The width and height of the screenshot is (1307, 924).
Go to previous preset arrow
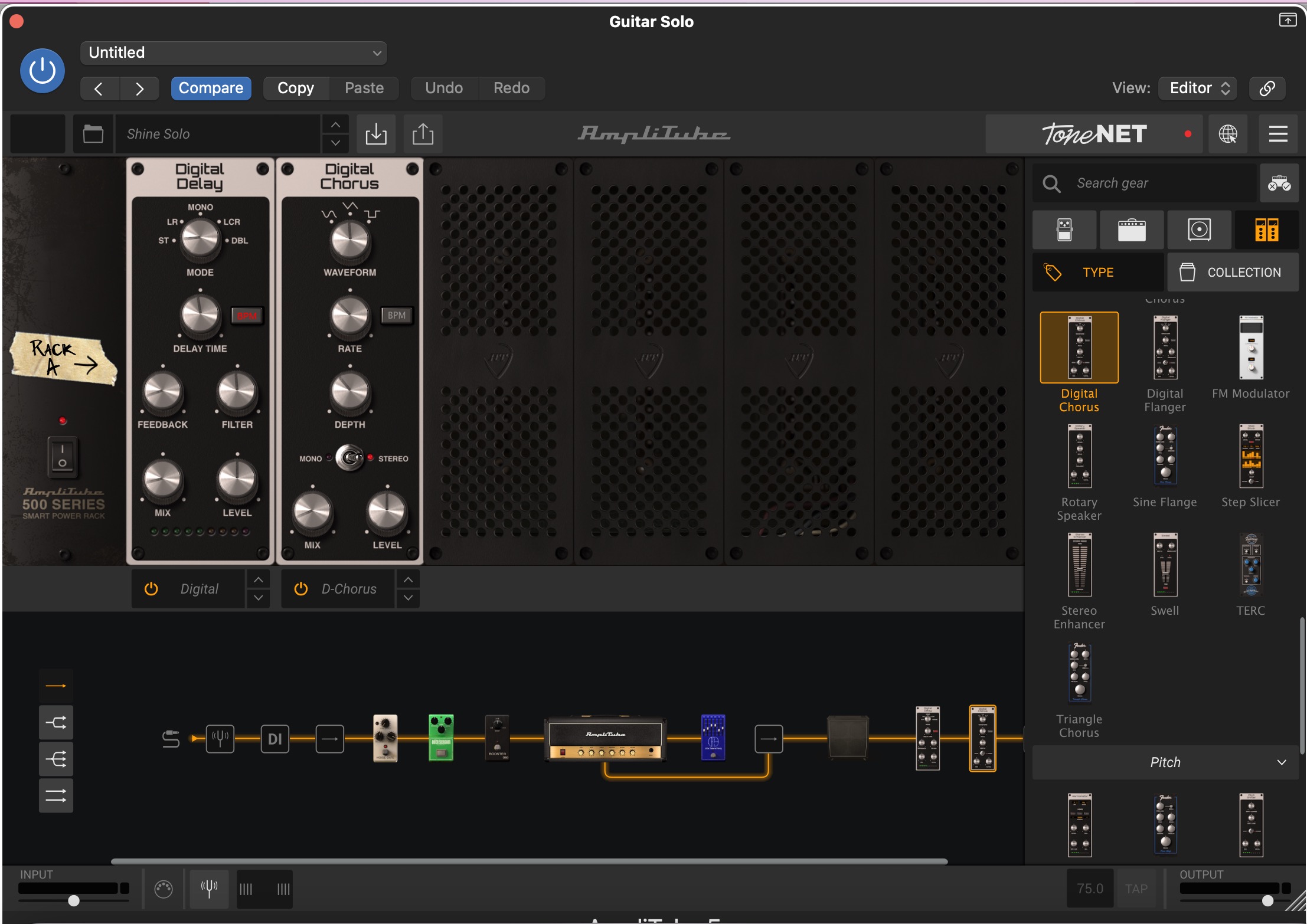coord(99,89)
